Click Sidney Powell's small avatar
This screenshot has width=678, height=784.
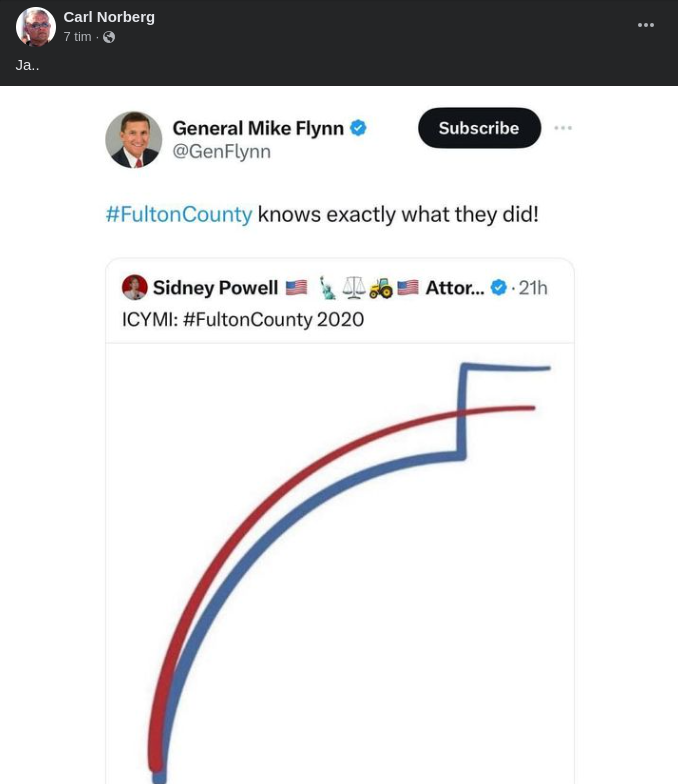coord(134,288)
